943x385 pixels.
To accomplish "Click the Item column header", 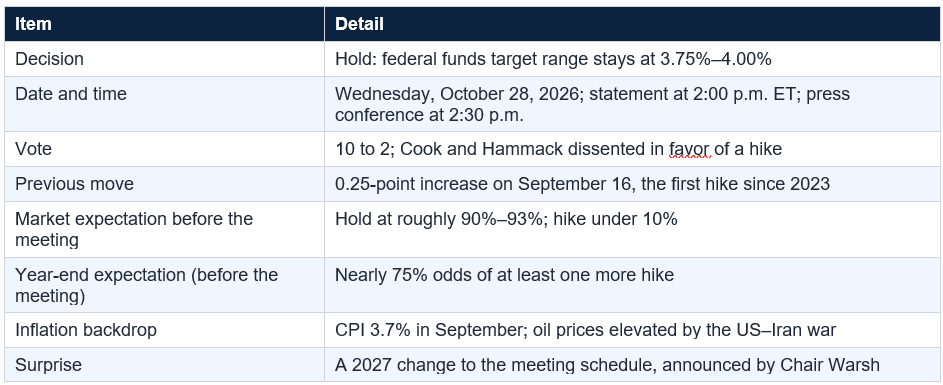I will coord(164,24).
